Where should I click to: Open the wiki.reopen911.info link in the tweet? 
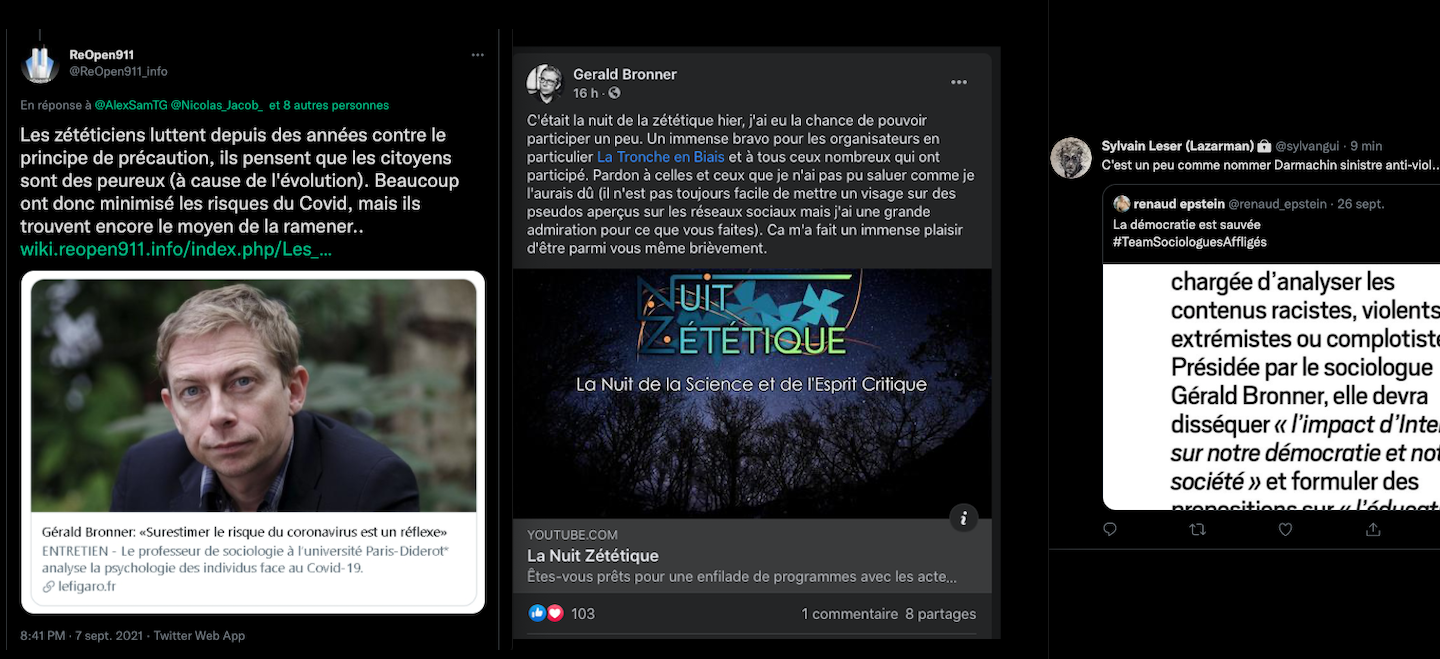[176, 249]
